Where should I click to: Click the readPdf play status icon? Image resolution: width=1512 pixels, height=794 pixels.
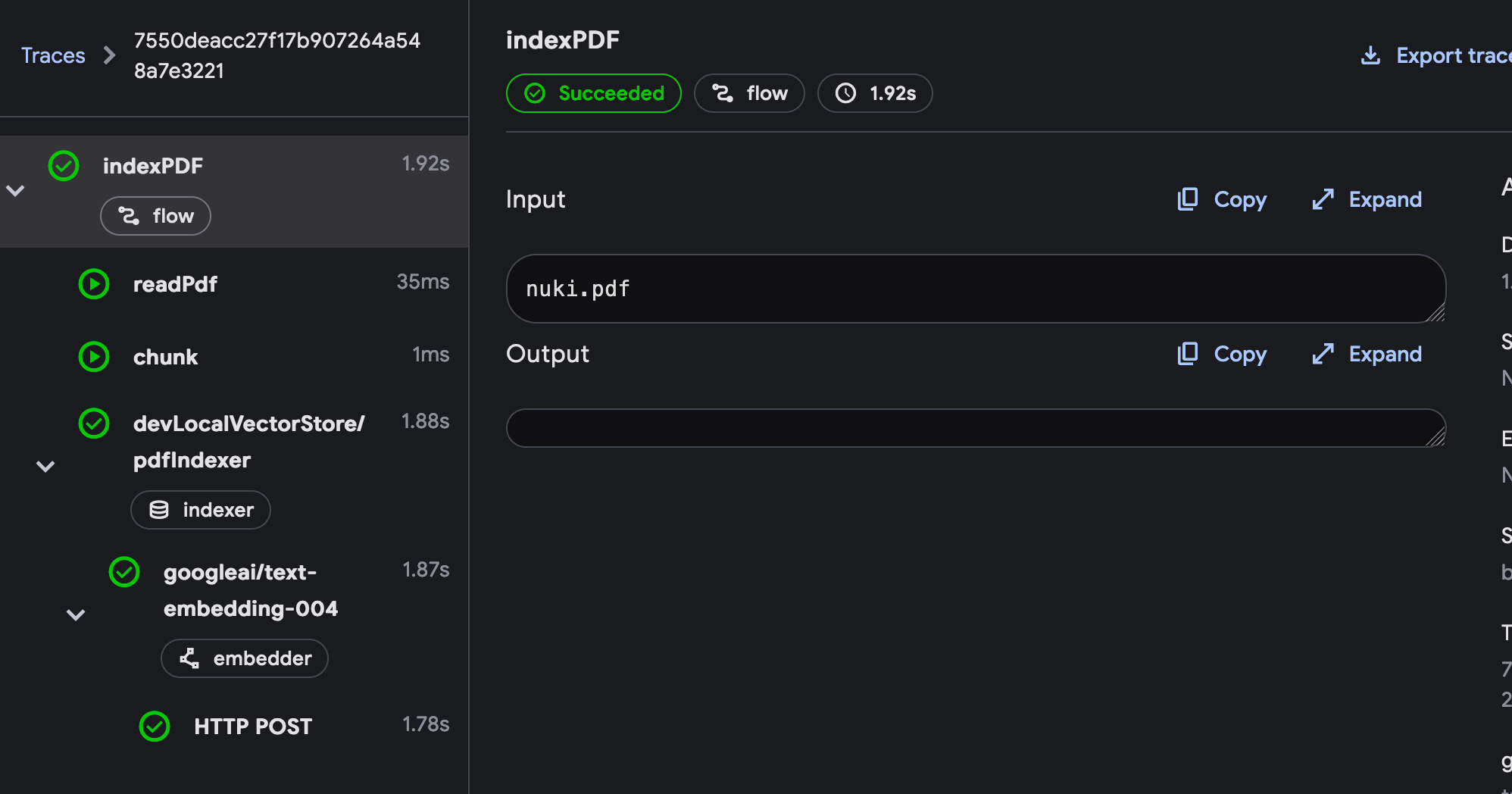pos(94,284)
